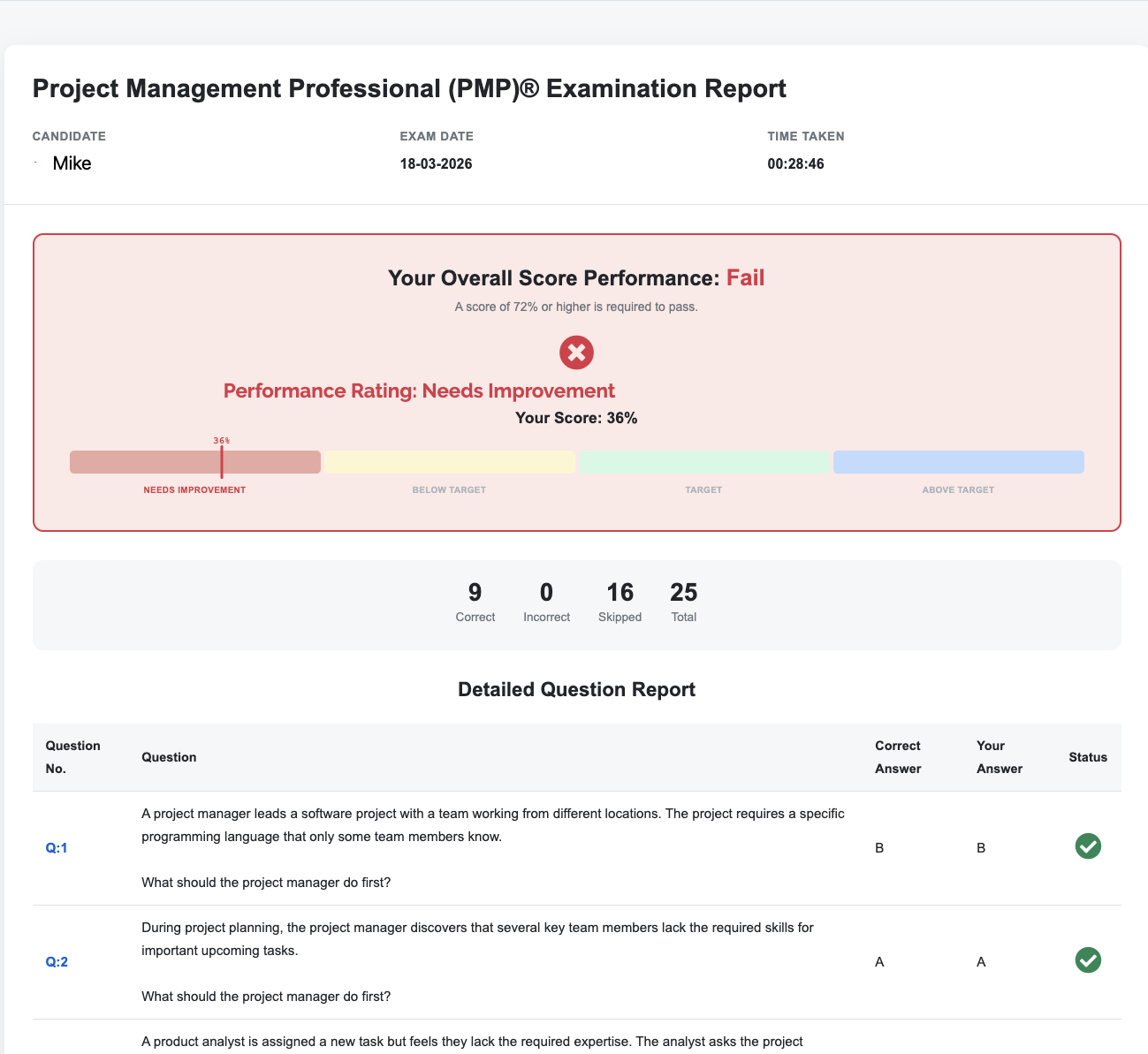
Task: Click the Target green segment
Action: pyautogui.click(x=703, y=462)
